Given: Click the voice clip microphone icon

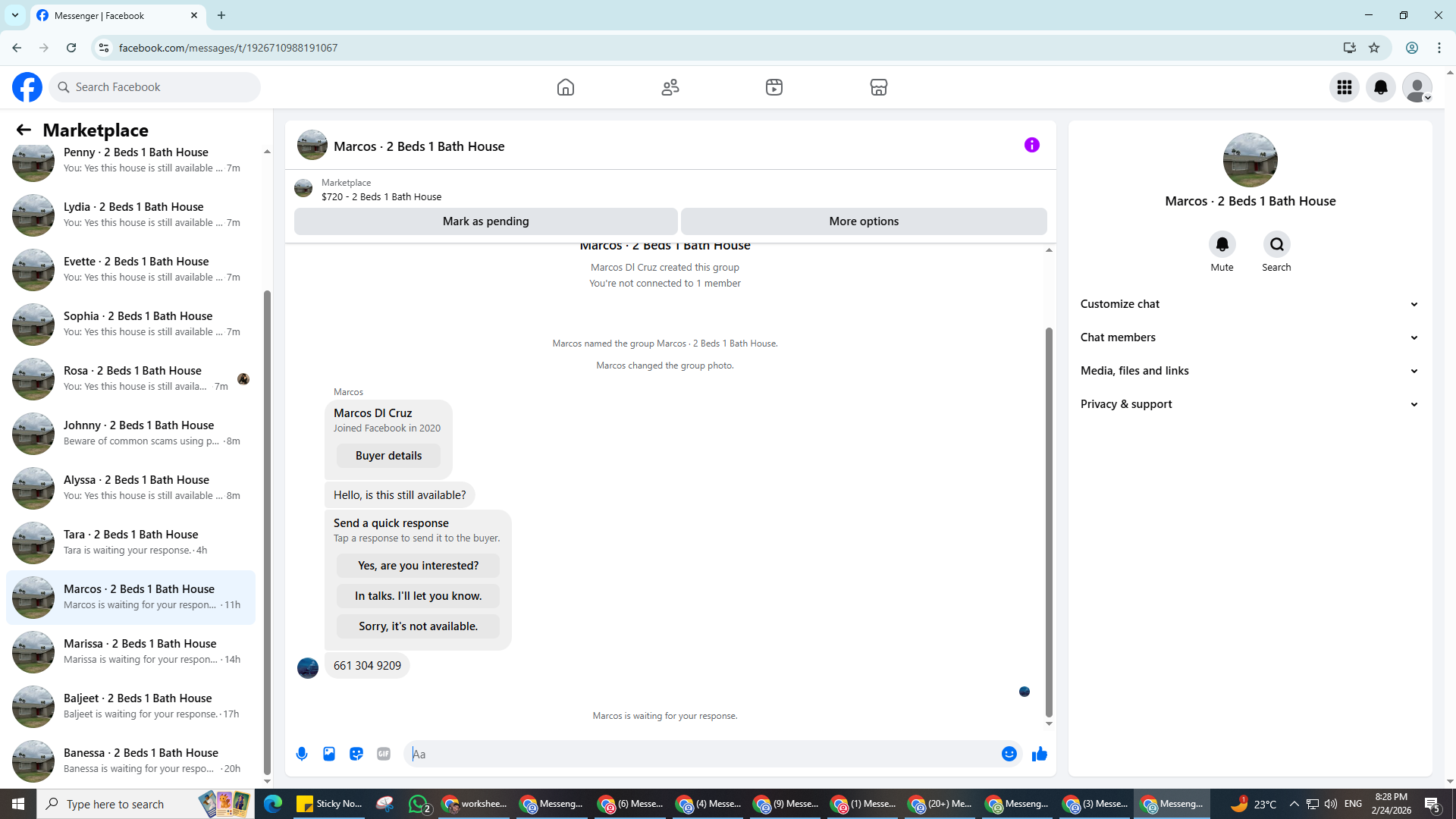Looking at the screenshot, I should 302,754.
